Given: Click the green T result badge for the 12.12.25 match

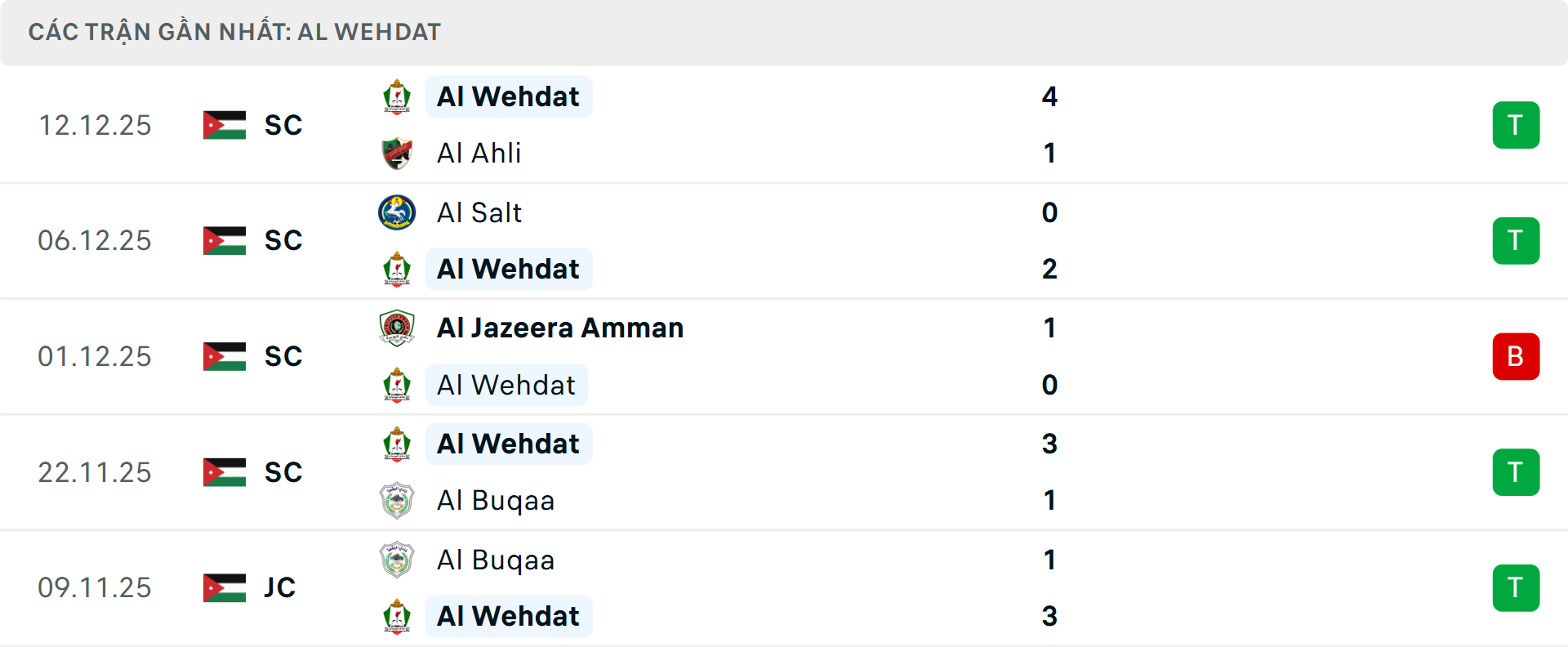Looking at the screenshot, I should (x=1517, y=124).
